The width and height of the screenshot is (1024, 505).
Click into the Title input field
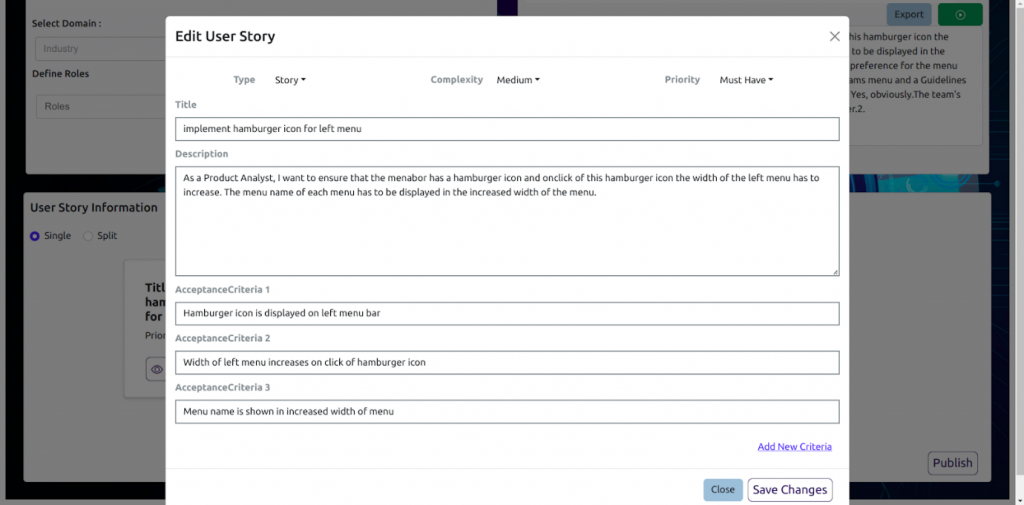click(507, 129)
